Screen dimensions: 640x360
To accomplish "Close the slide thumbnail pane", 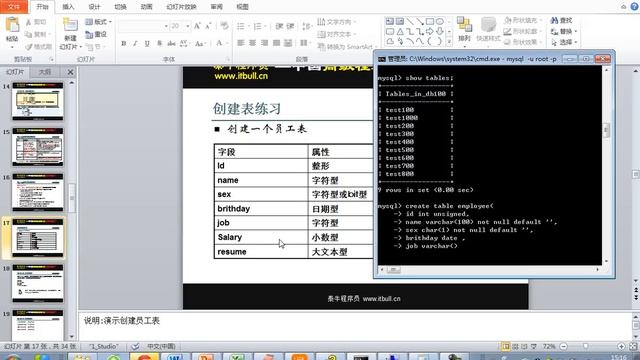I will [x=70, y=72].
